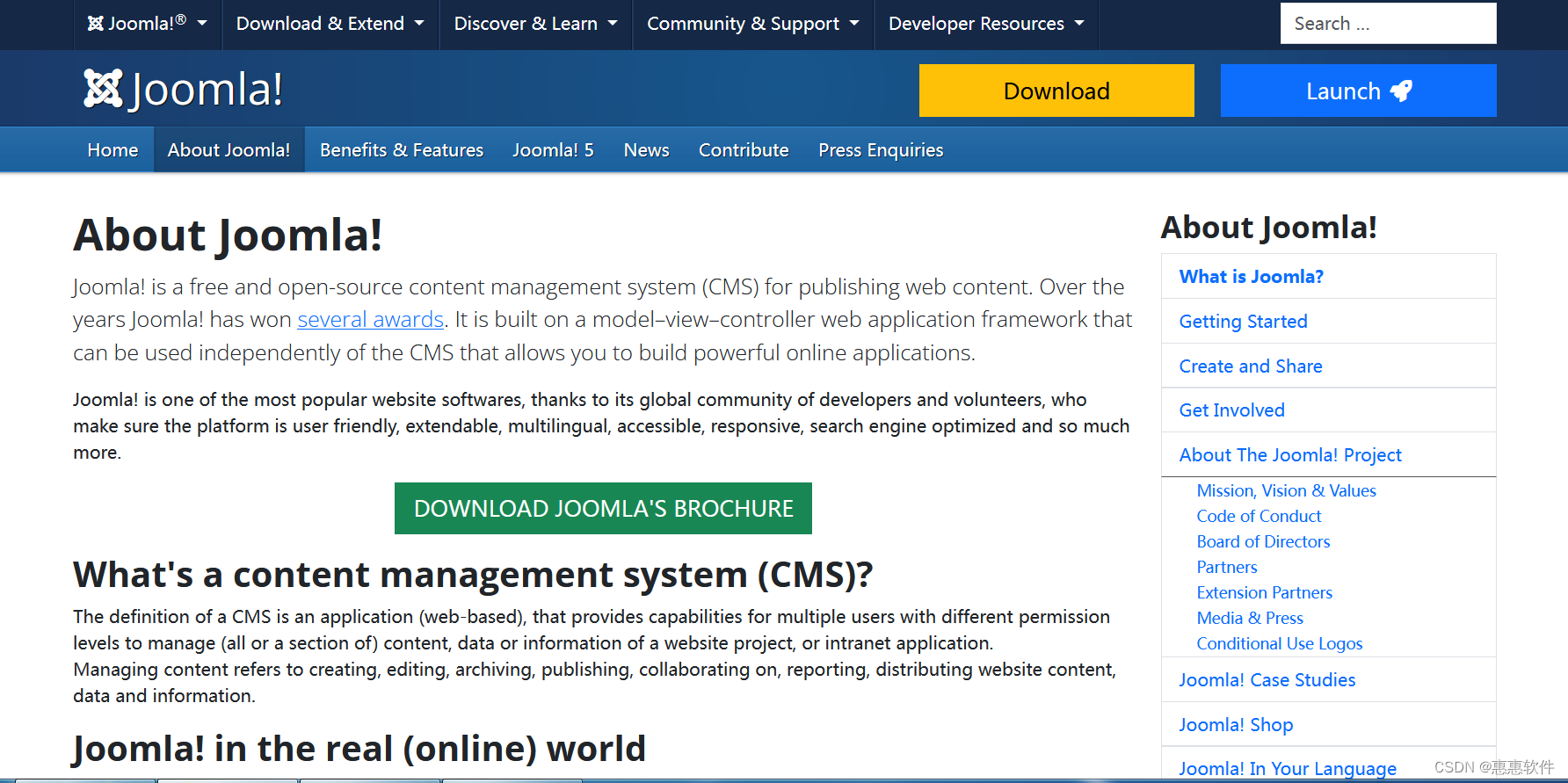Go to the Home navigation tab

[x=113, y=150]
